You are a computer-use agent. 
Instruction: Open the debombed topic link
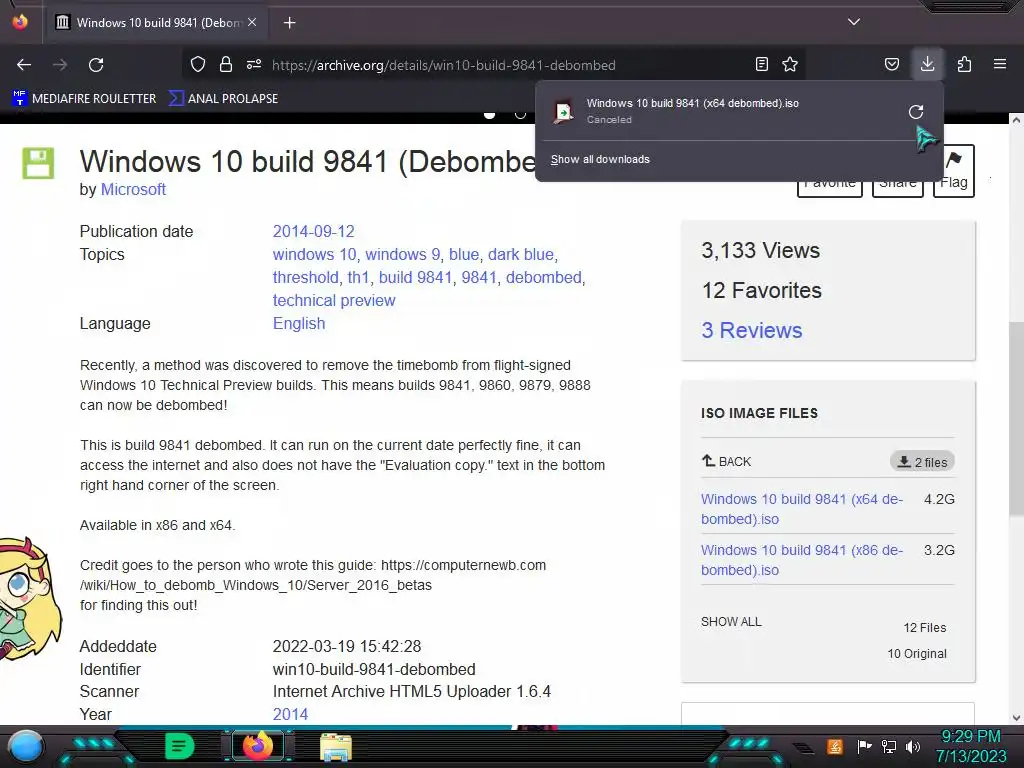tap(543, 278)
